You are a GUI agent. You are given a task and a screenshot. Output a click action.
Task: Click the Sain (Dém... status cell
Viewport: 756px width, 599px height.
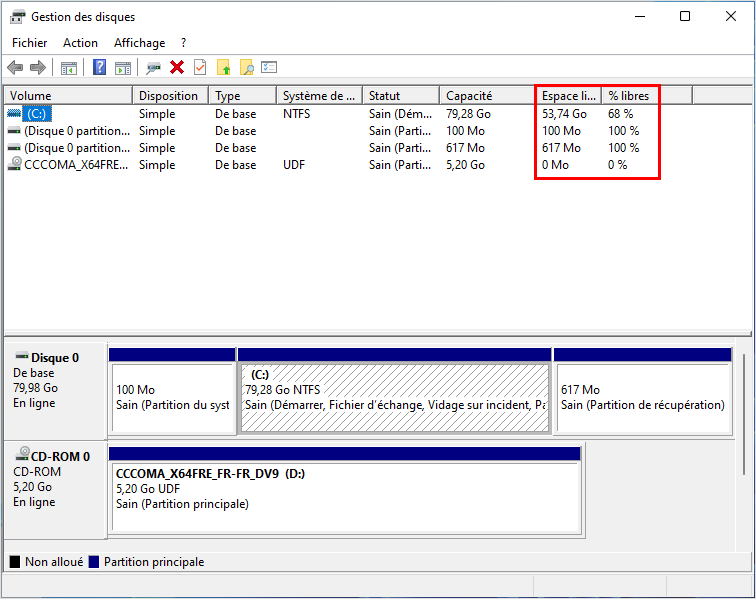click(400, 114)
